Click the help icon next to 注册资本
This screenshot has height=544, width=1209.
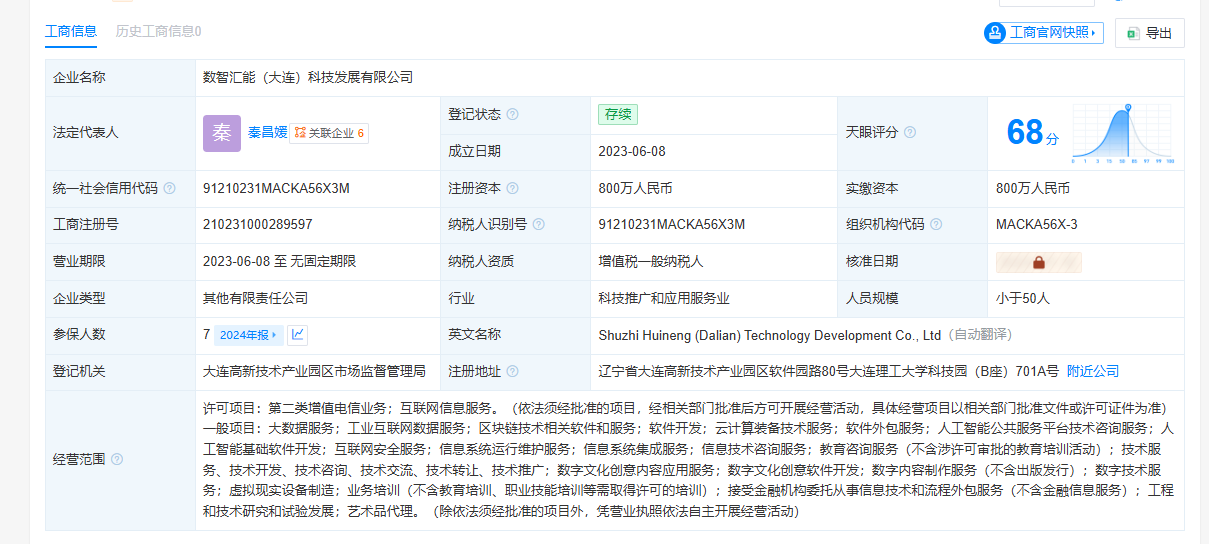pos(513,188)
